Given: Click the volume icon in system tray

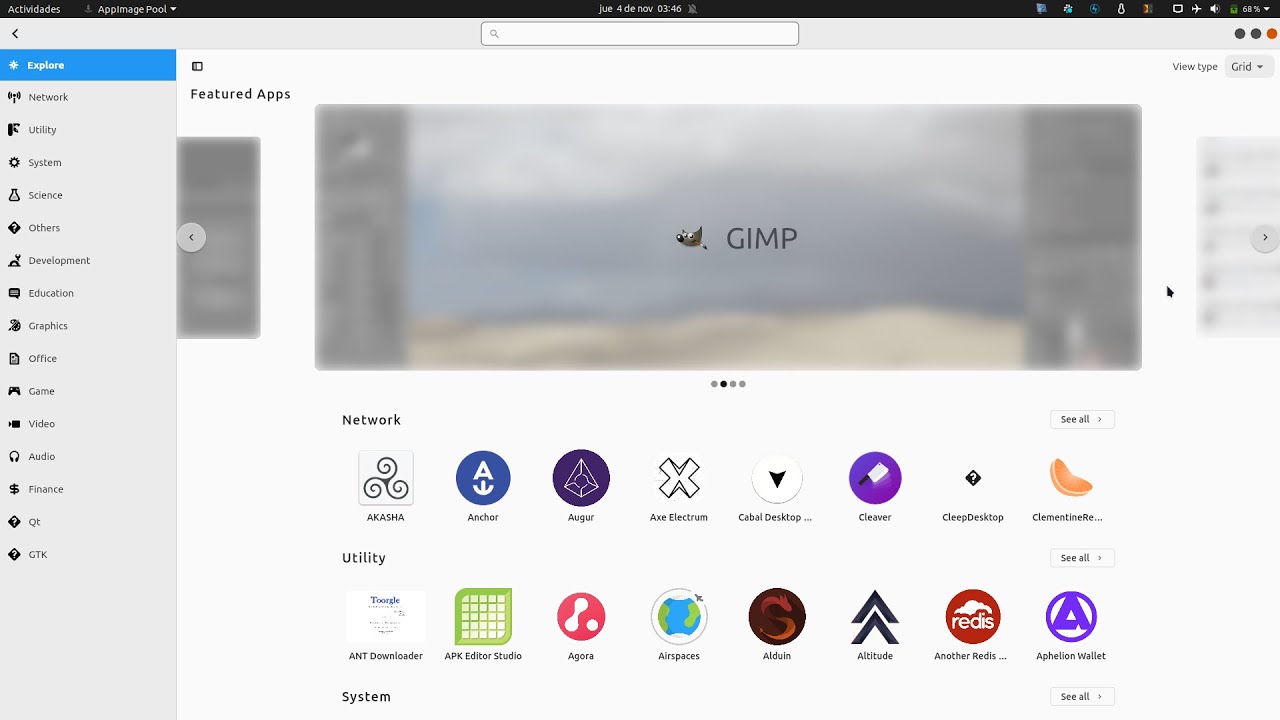Looking at the screenshot, I should pos(1214,9).
